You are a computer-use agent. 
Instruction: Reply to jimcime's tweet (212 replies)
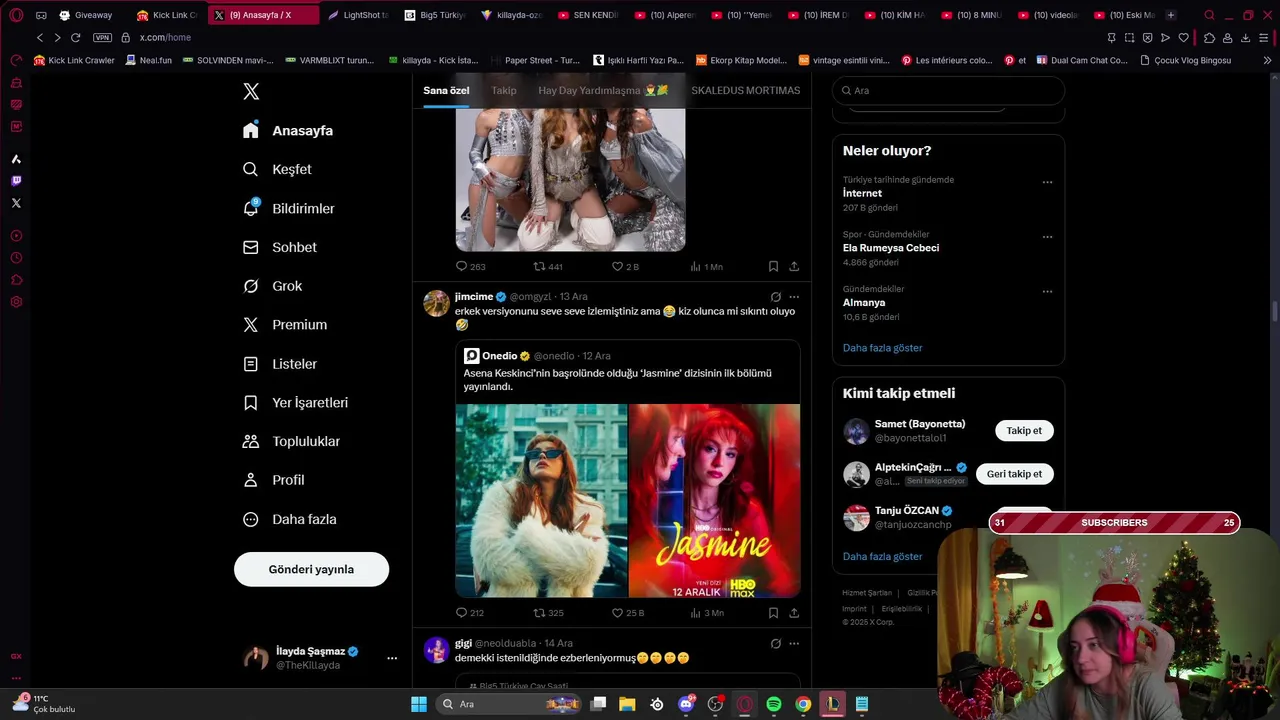[469, 613]
